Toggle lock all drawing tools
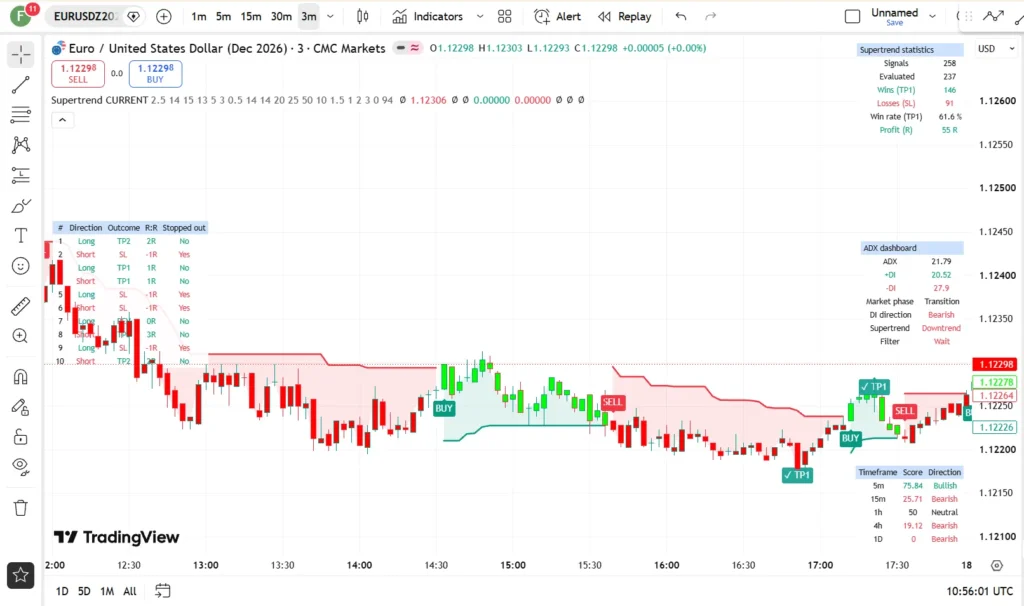The image size is (1024, 606). pyautogui.click(x=21, y=436)
